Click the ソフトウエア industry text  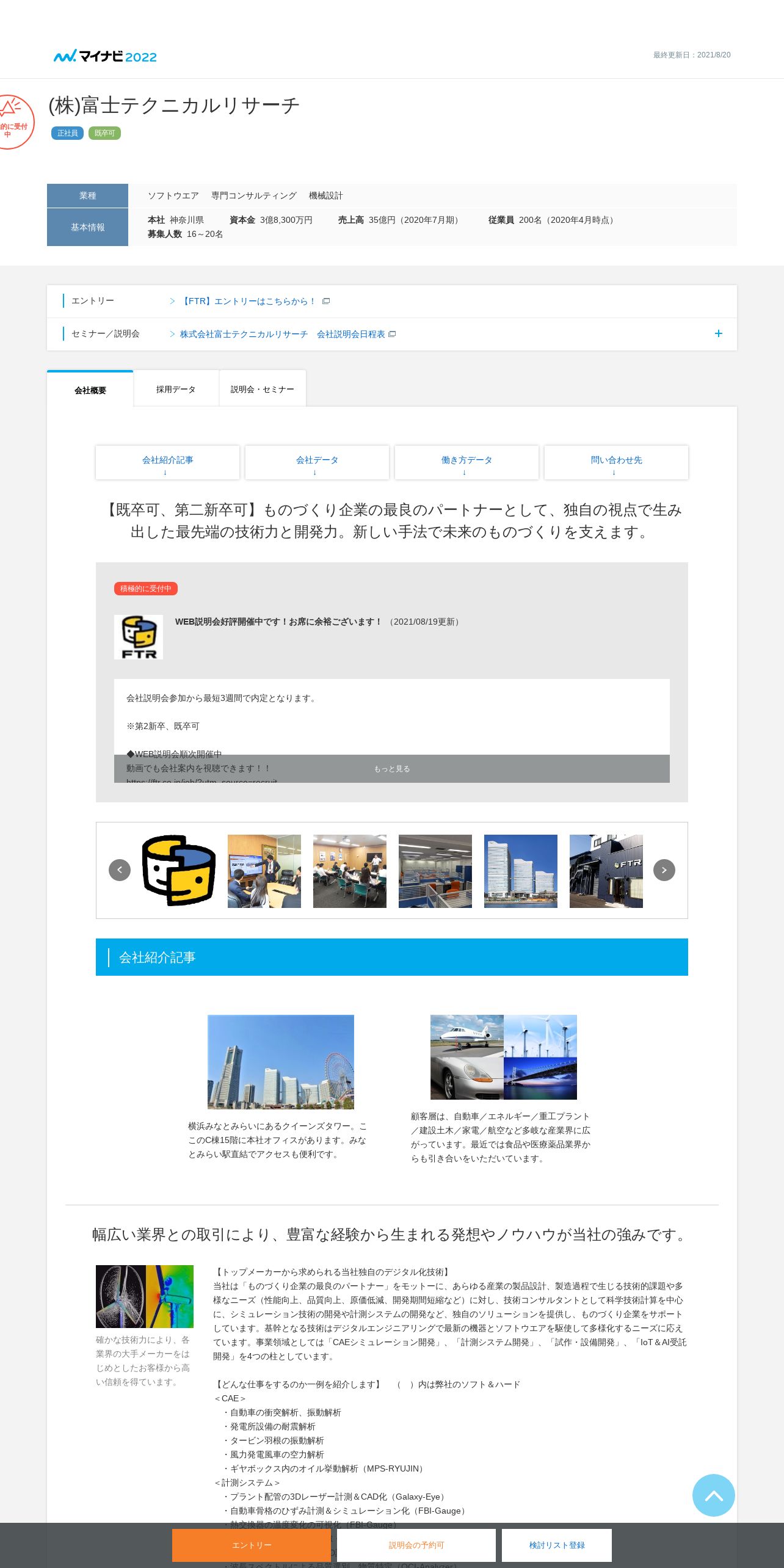coord(173,195)
